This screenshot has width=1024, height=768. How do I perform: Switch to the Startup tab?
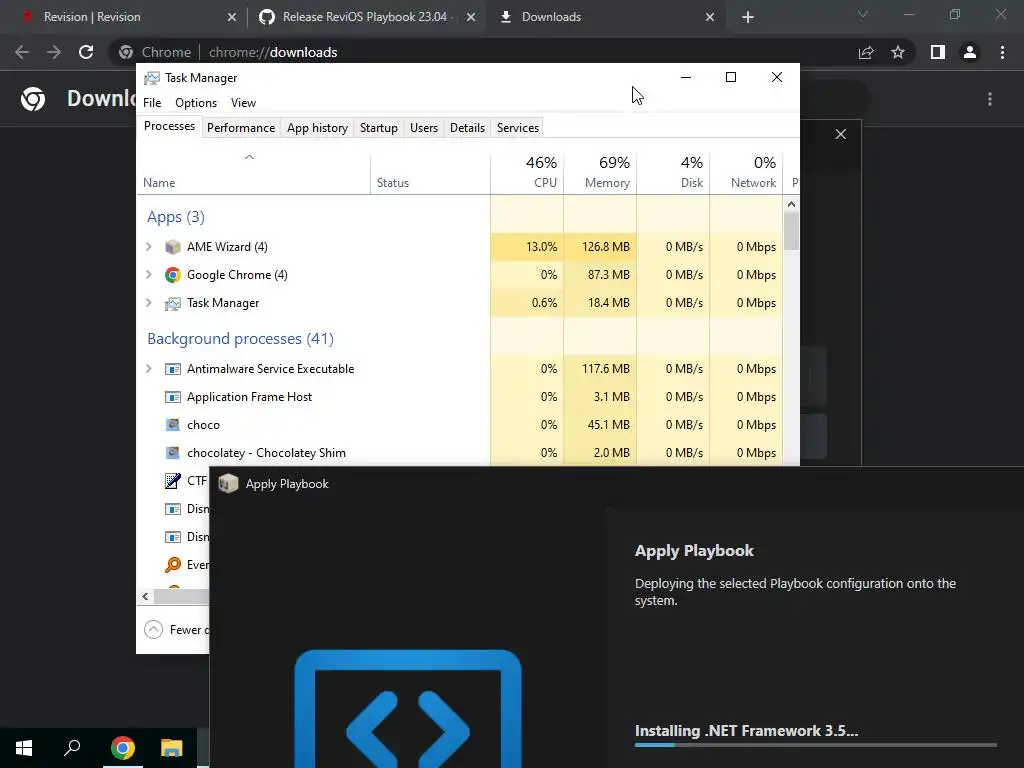(379, 128)
